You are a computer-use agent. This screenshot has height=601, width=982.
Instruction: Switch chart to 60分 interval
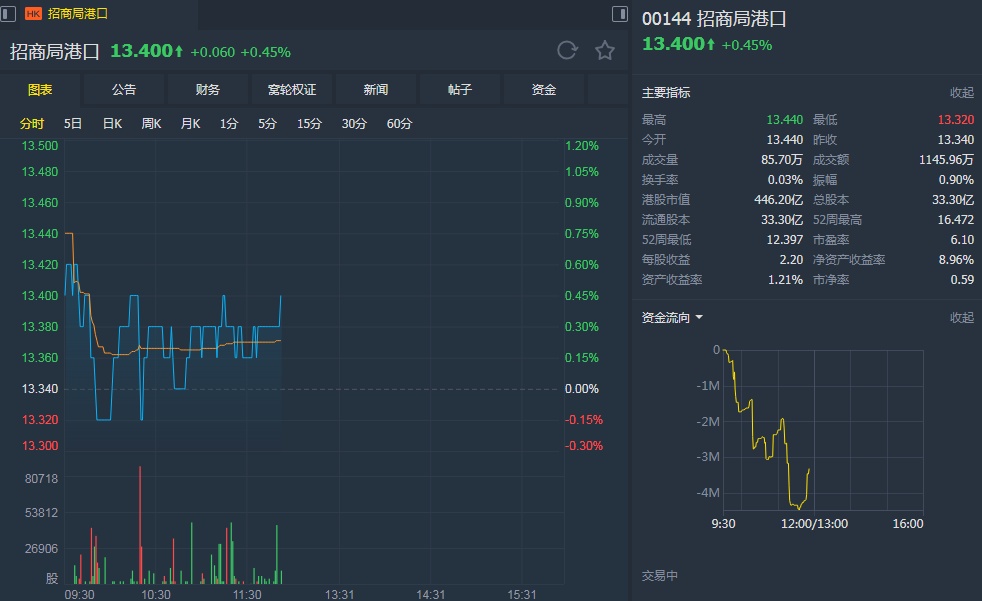pyautogui.click(x=399, y=124)
